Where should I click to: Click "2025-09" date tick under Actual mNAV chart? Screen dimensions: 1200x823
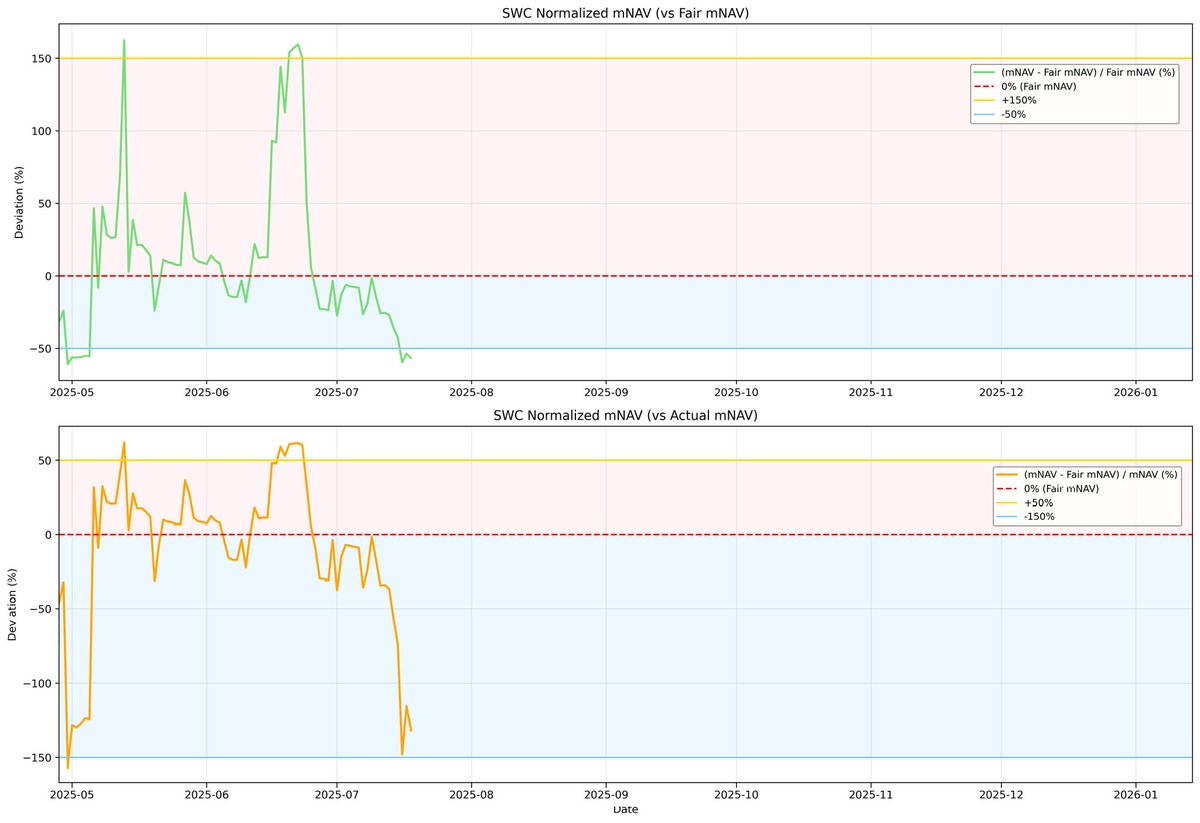click(604, 796)
